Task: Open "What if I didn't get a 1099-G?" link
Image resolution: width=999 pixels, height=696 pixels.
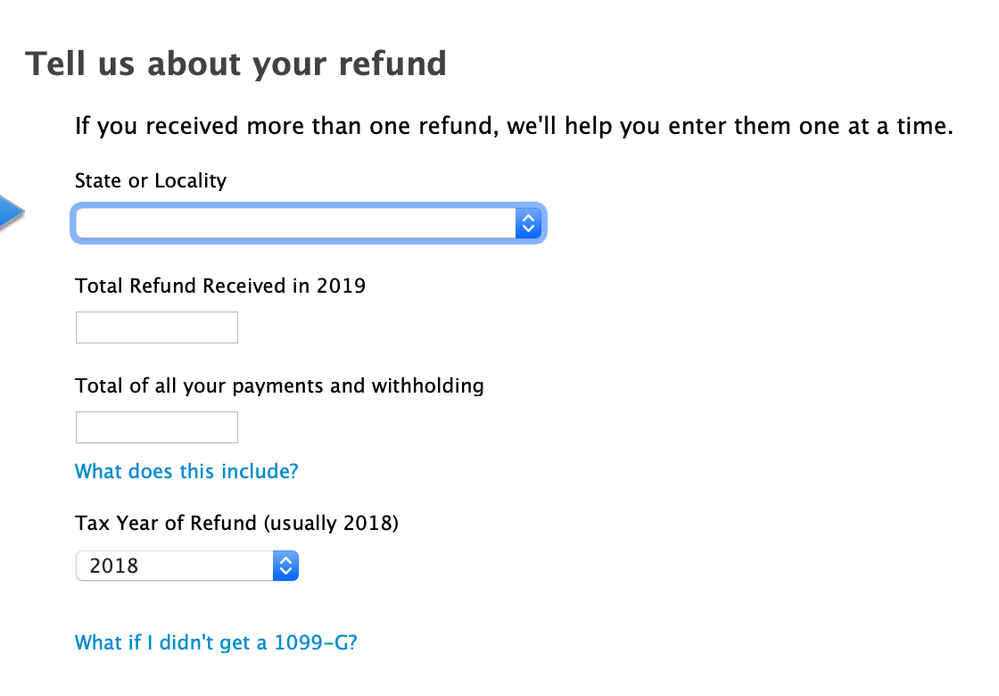Action: [x=216, y=642]
